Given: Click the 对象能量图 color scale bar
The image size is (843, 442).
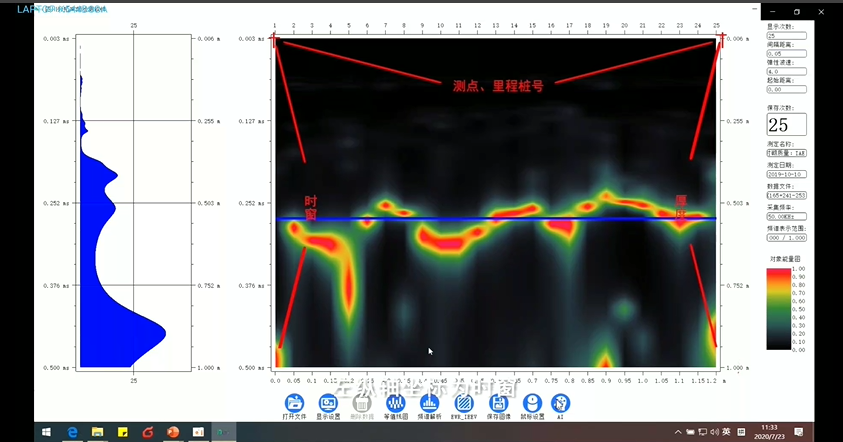Looking at the screenshot, I should pyautogui.click(x=779, y=308).
